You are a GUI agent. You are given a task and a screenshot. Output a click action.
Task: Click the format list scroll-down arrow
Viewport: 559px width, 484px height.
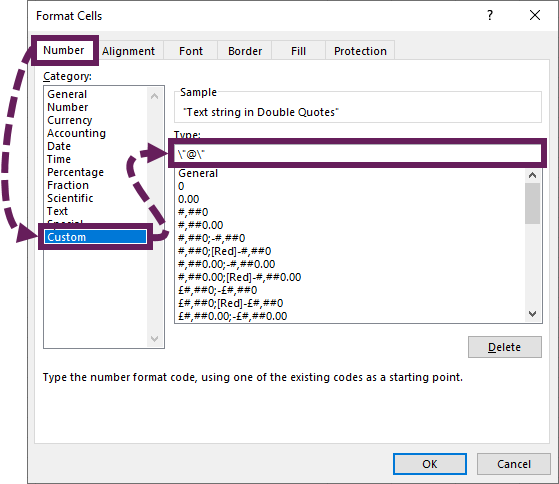533,314
